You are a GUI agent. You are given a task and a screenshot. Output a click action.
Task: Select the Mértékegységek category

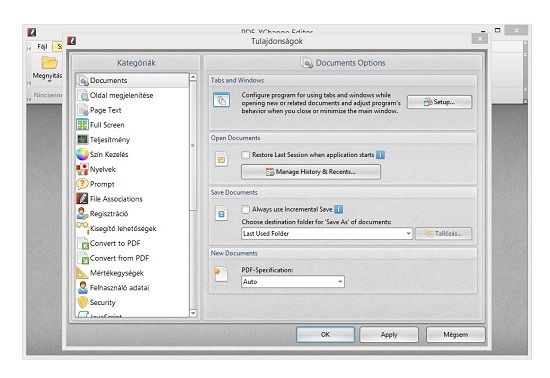132,273
